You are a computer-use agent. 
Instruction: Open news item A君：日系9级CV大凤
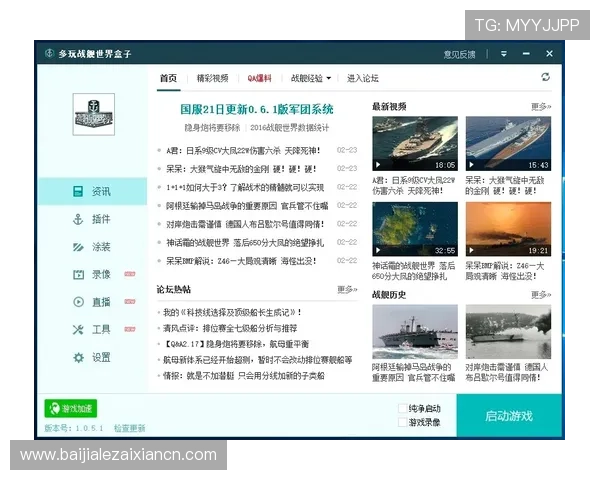click(243, 150)
